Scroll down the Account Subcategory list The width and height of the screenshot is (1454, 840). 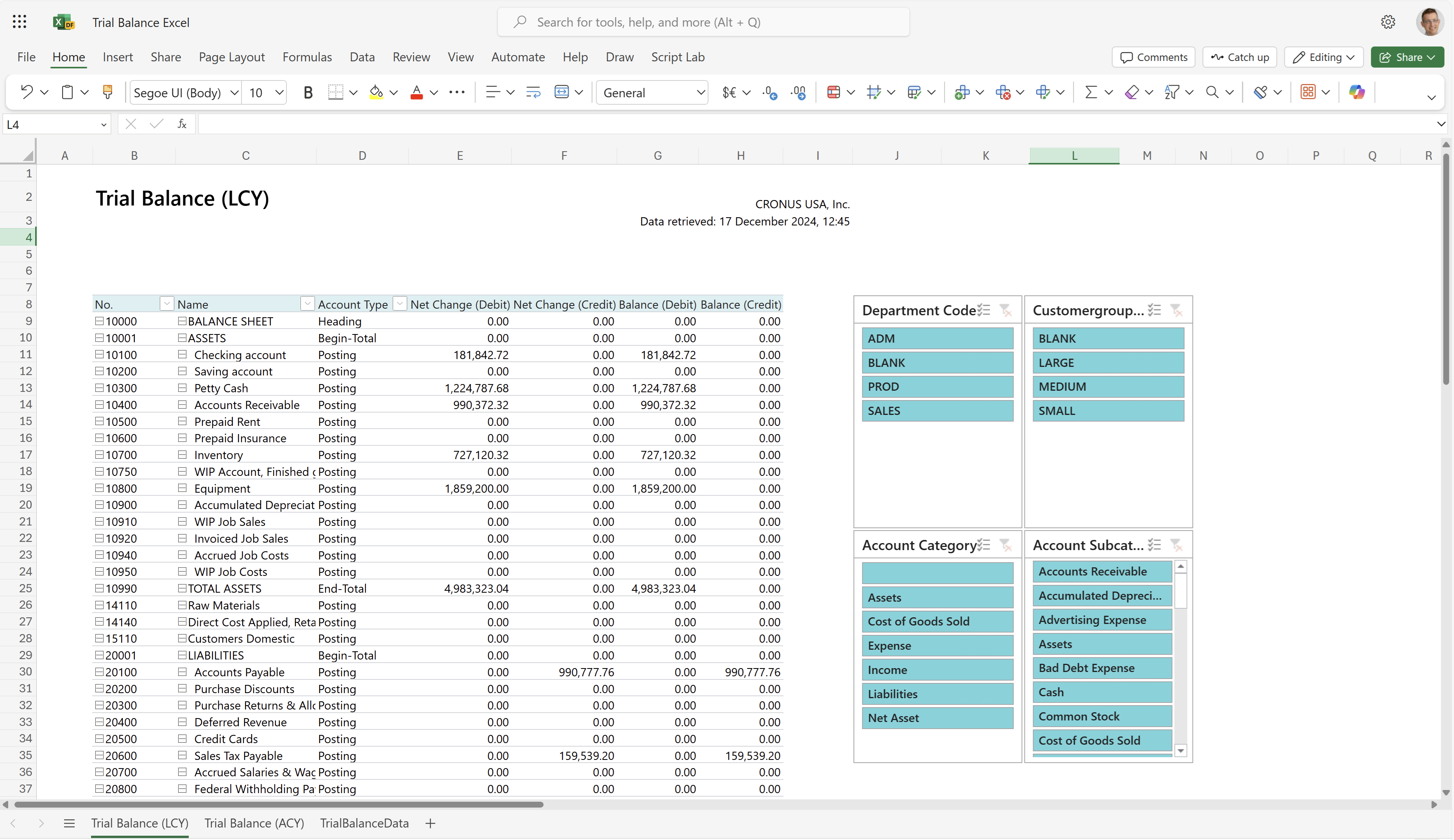[x=1181, y=754]
